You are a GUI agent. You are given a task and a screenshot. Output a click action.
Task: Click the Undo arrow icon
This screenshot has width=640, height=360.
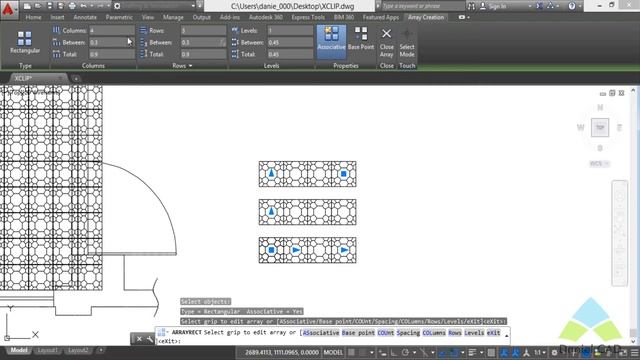(x=84, y=6)
